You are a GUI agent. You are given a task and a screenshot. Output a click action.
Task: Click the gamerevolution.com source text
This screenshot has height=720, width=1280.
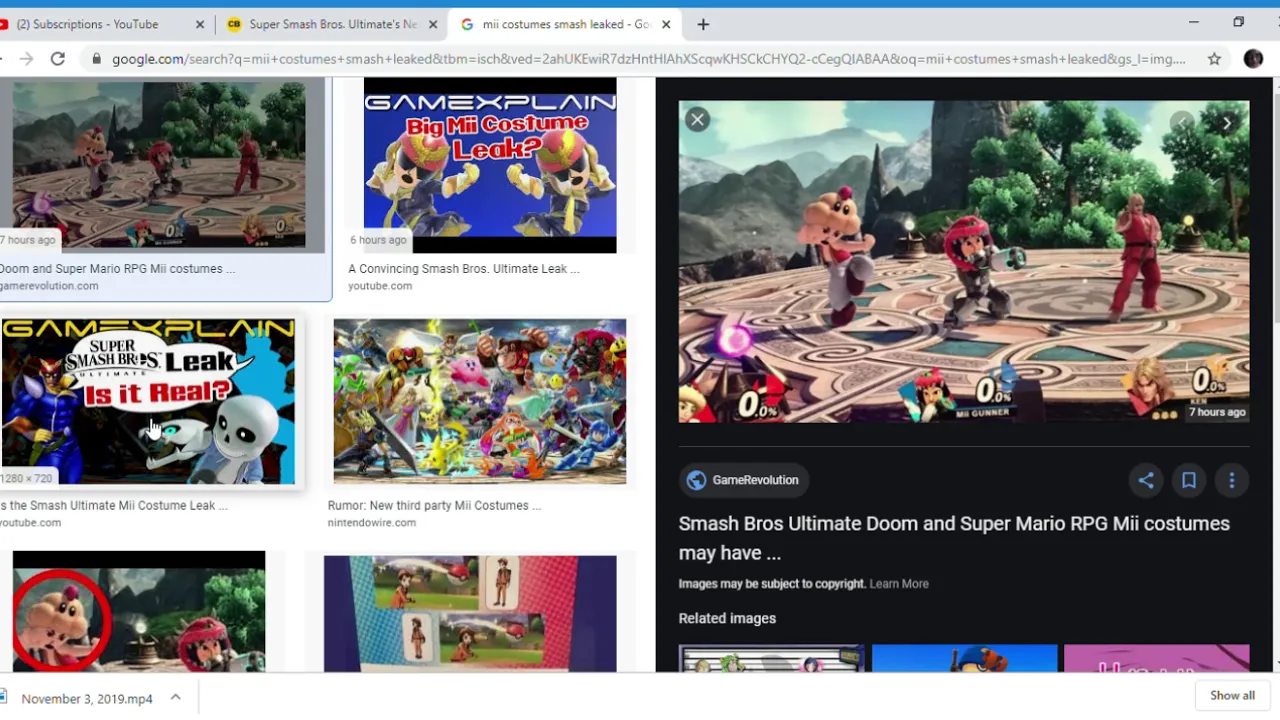coord(49,286)
